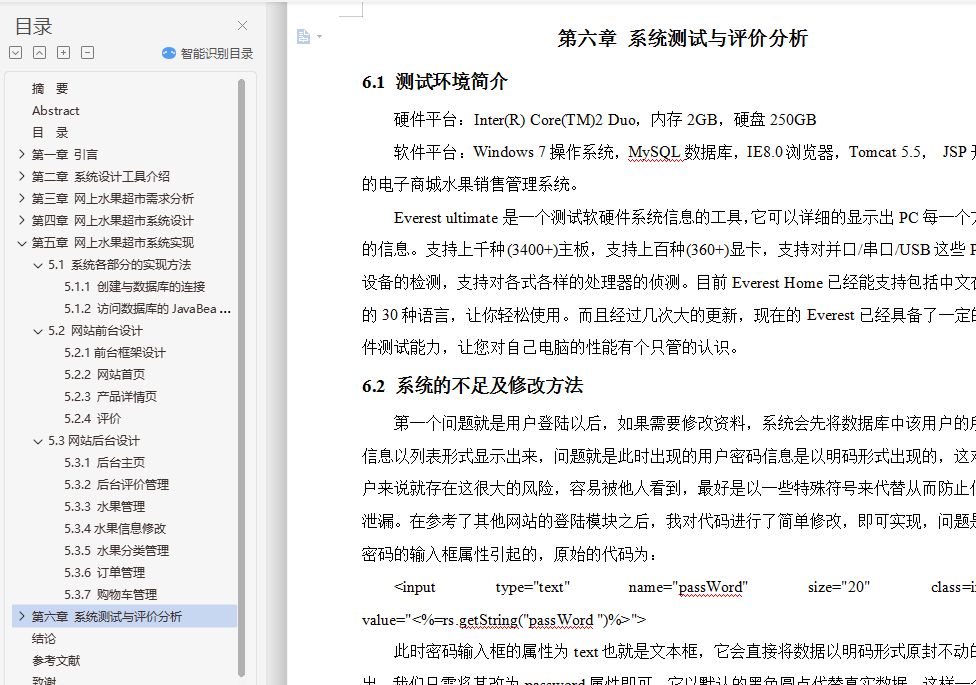
Task: Click the 智能识别目录 button
Action: pyautogui.click(x=207, y=54)
